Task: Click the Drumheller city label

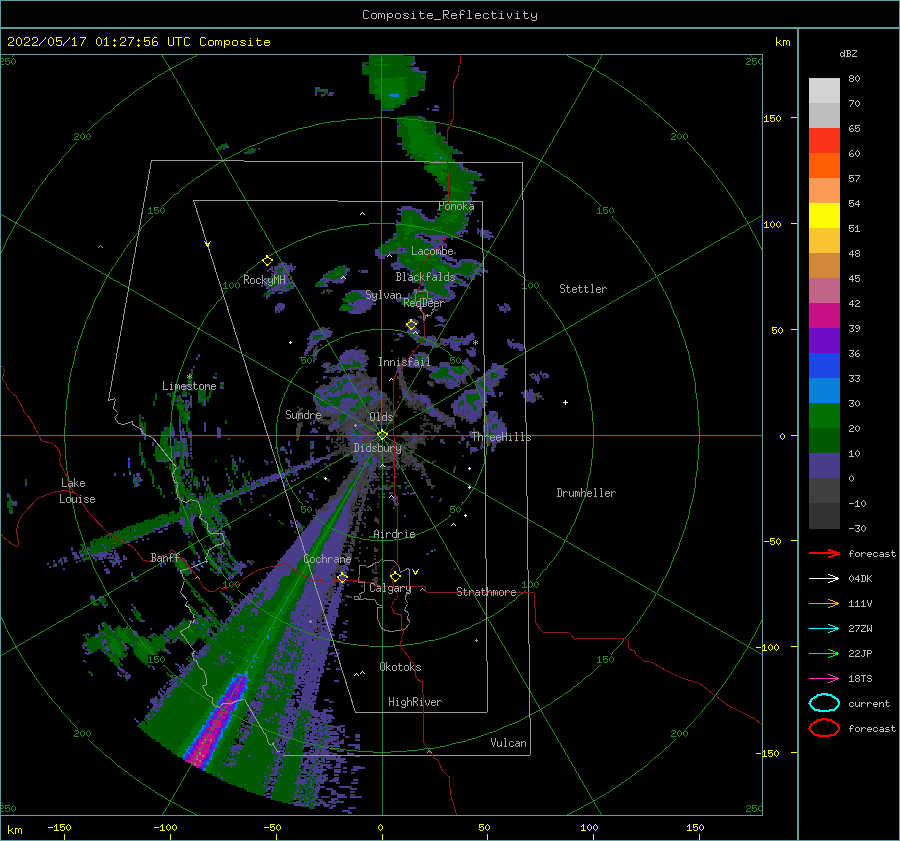Action: tap(585, 493)
